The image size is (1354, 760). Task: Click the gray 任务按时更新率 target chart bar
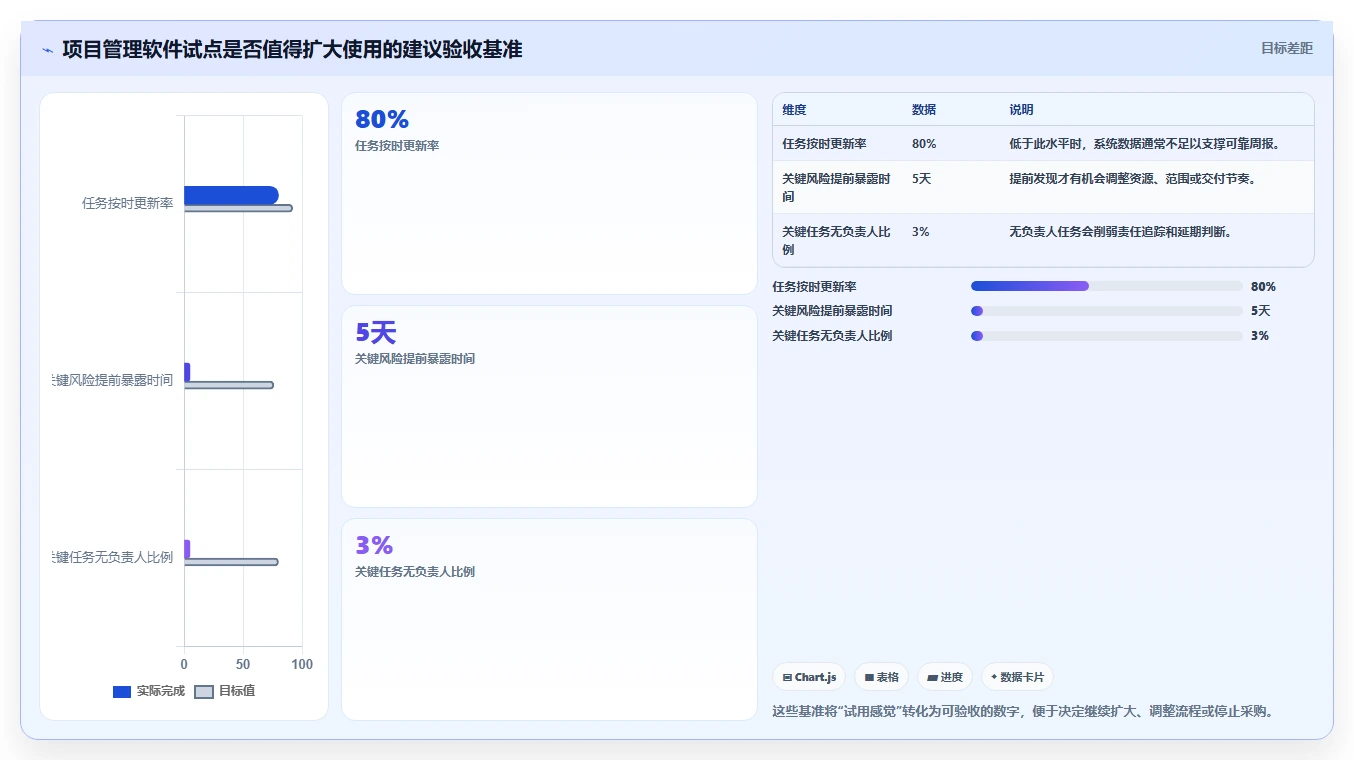tap(238, 208)
